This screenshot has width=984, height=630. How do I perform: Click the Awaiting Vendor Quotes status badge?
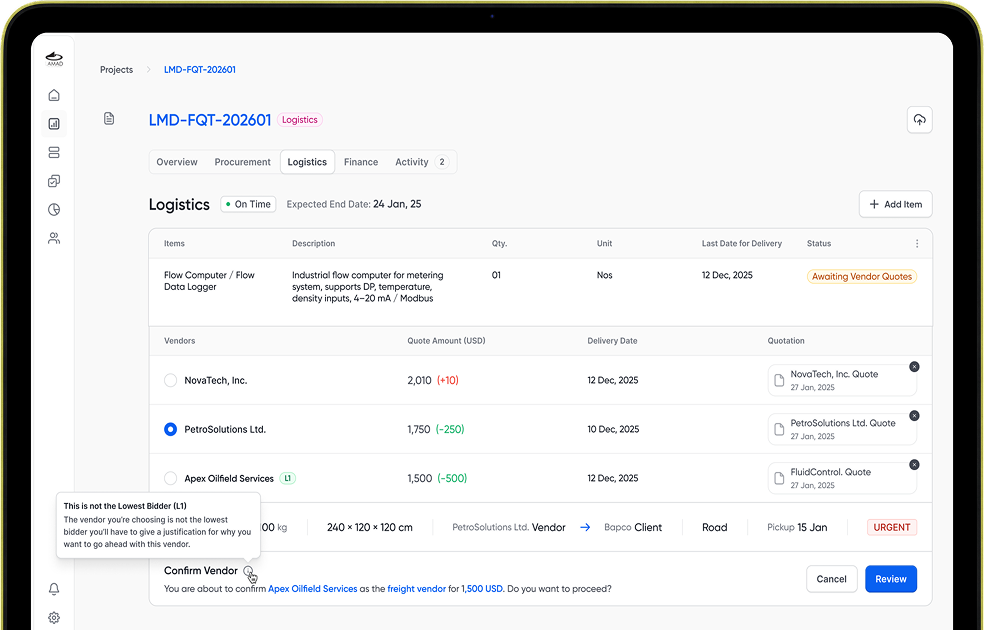click(x=862, y=277)
